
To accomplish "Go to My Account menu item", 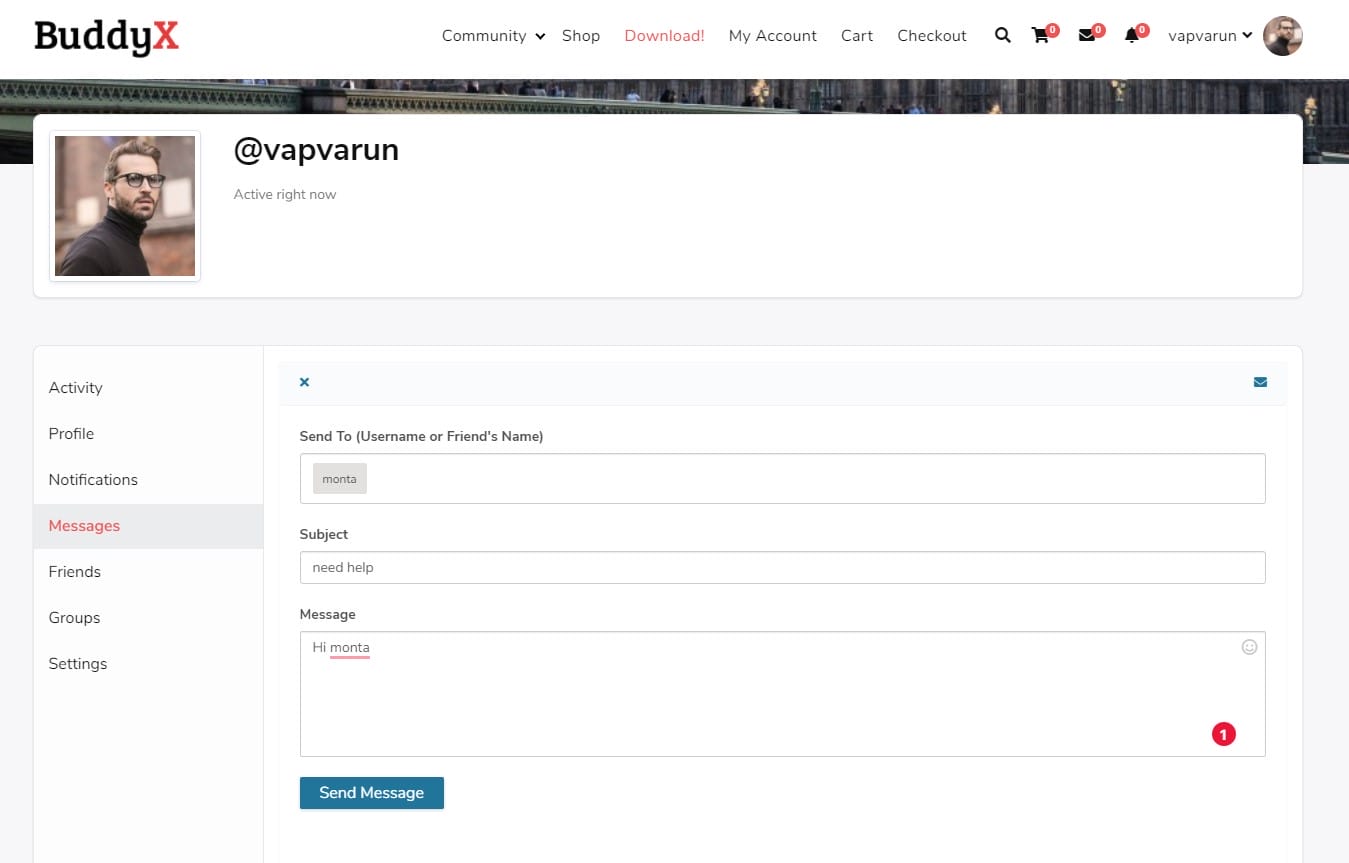I will [x=772, y=36].
